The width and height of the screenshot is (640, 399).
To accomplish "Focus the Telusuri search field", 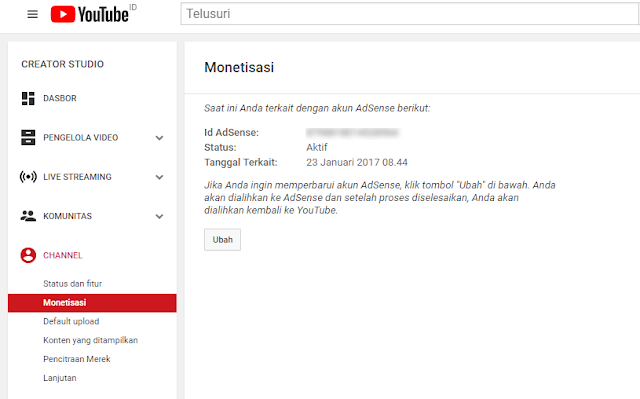I will (x=409, y=14).
